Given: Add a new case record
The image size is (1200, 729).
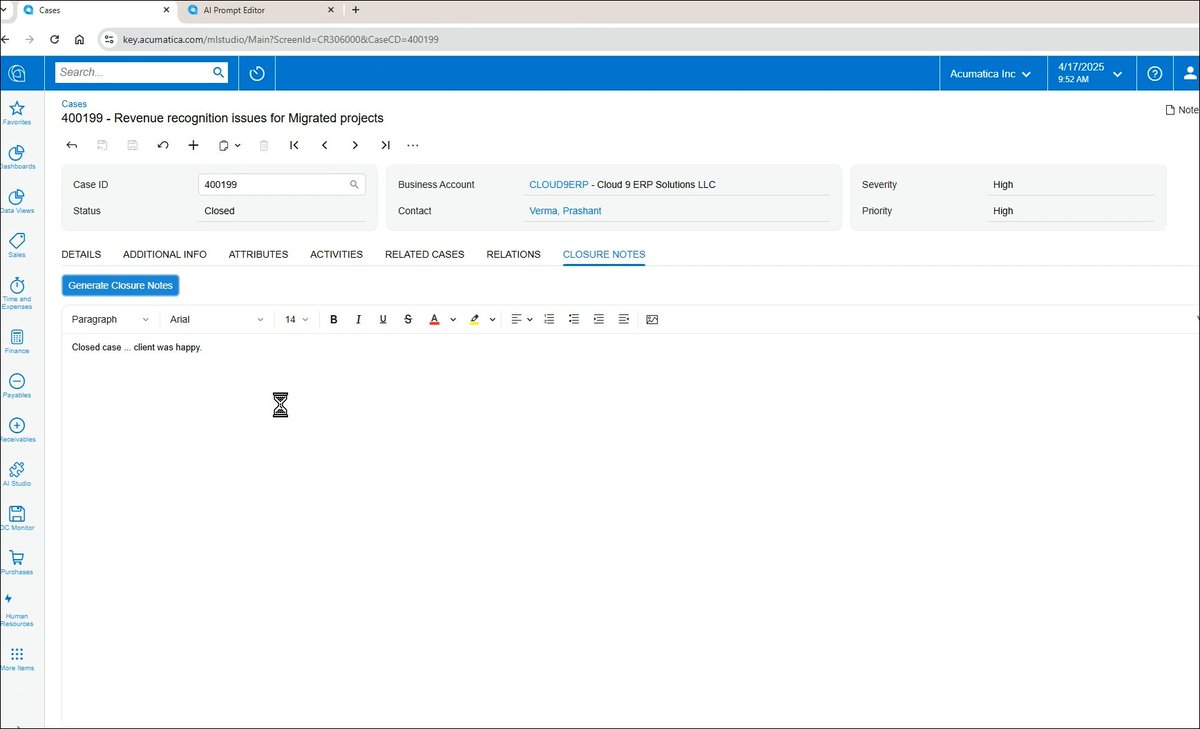Looking at the screenshot, I should tap(194, 145).
